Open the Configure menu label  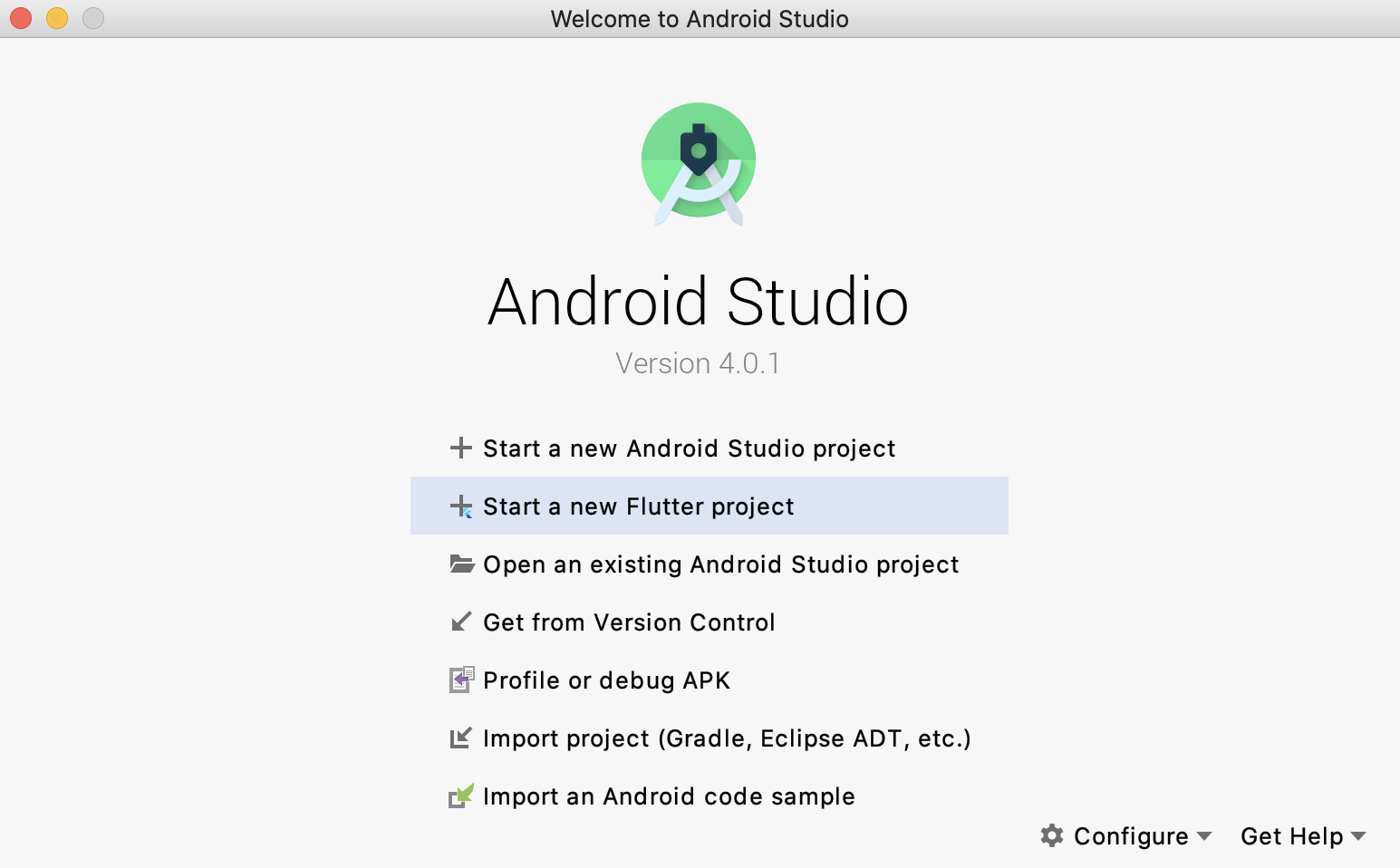[x=1130, y=836]
